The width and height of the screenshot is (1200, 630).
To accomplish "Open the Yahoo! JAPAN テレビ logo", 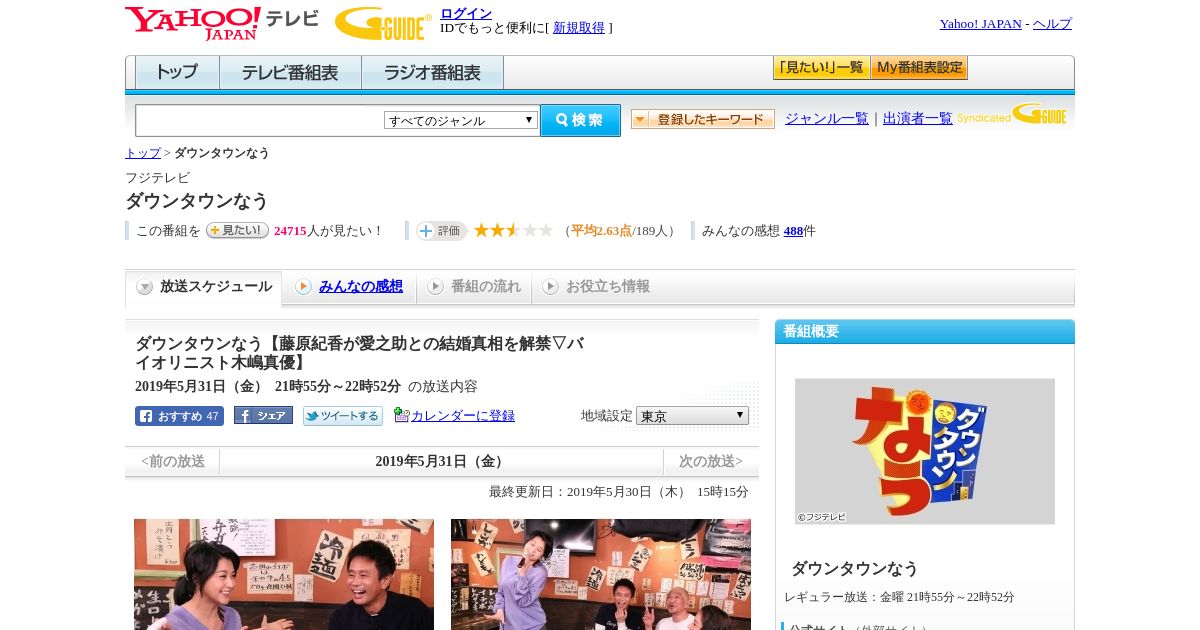I will tap(221, 23).
